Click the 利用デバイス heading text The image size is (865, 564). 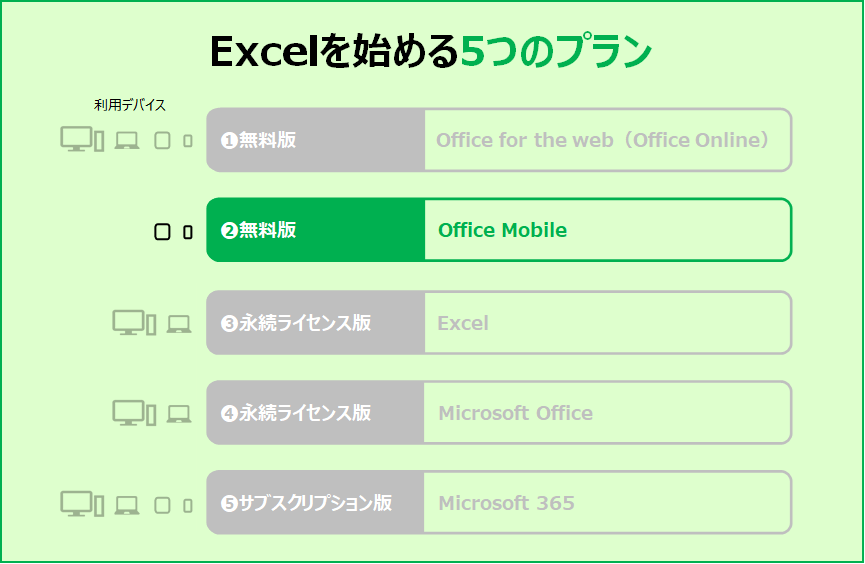130,105
